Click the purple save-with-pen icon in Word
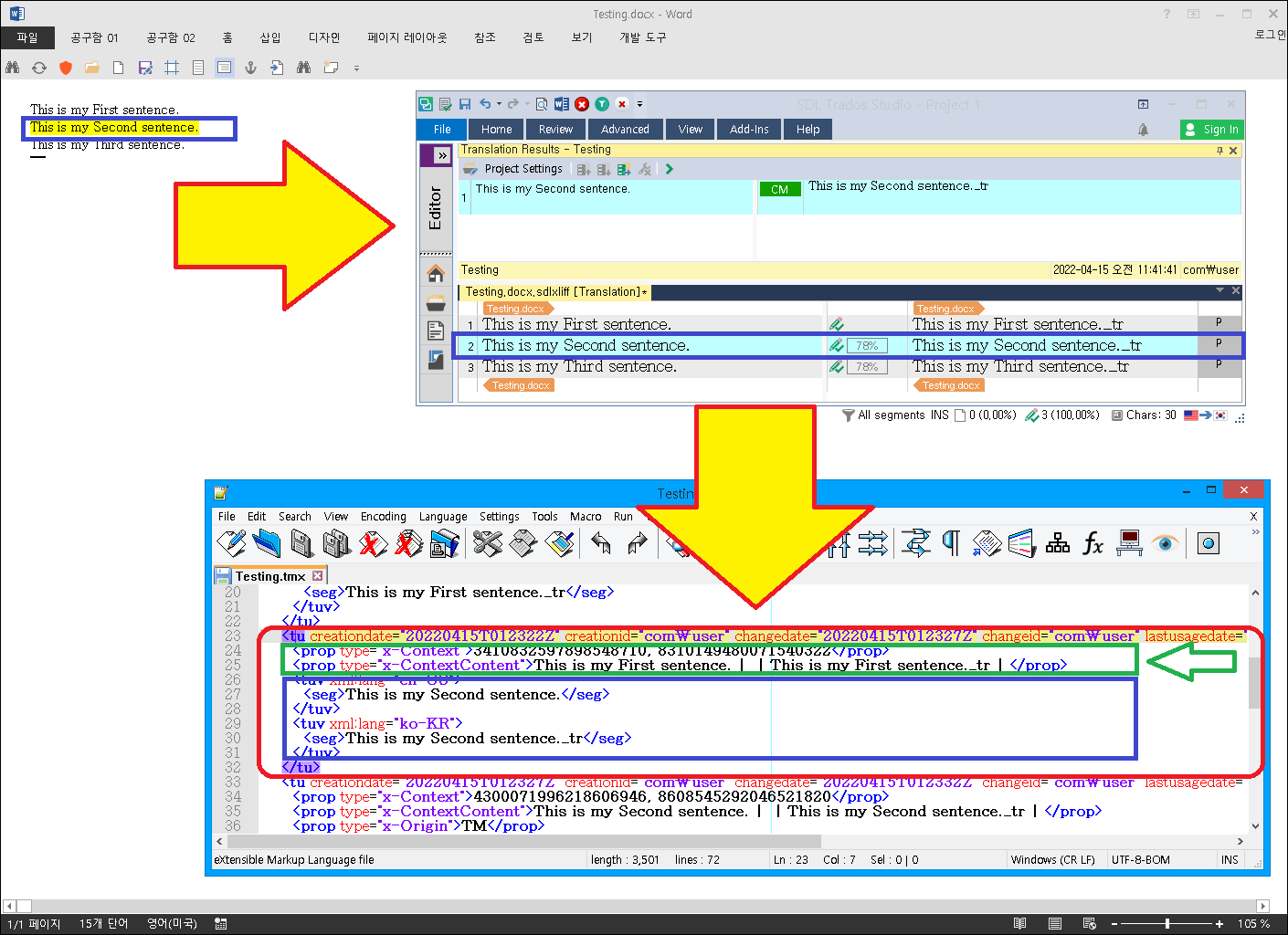The height and width of the screenshot is (935, 1288). click(x=145, y=68)
